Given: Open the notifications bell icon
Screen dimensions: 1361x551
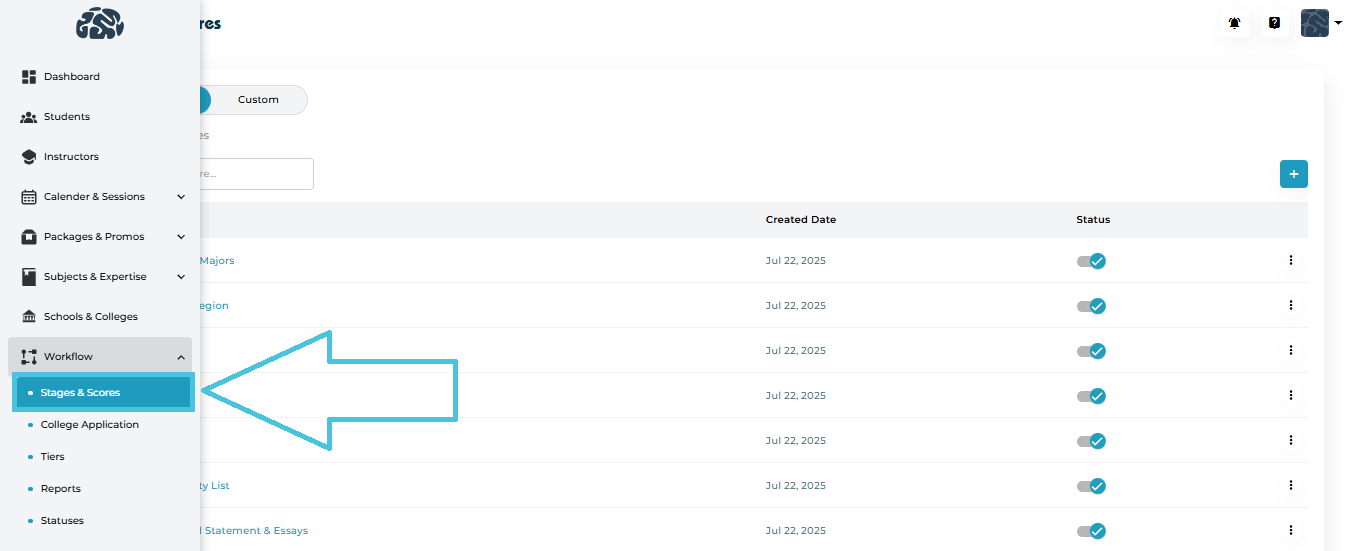Looking at the screenshot, I should tap(1235, 23).
